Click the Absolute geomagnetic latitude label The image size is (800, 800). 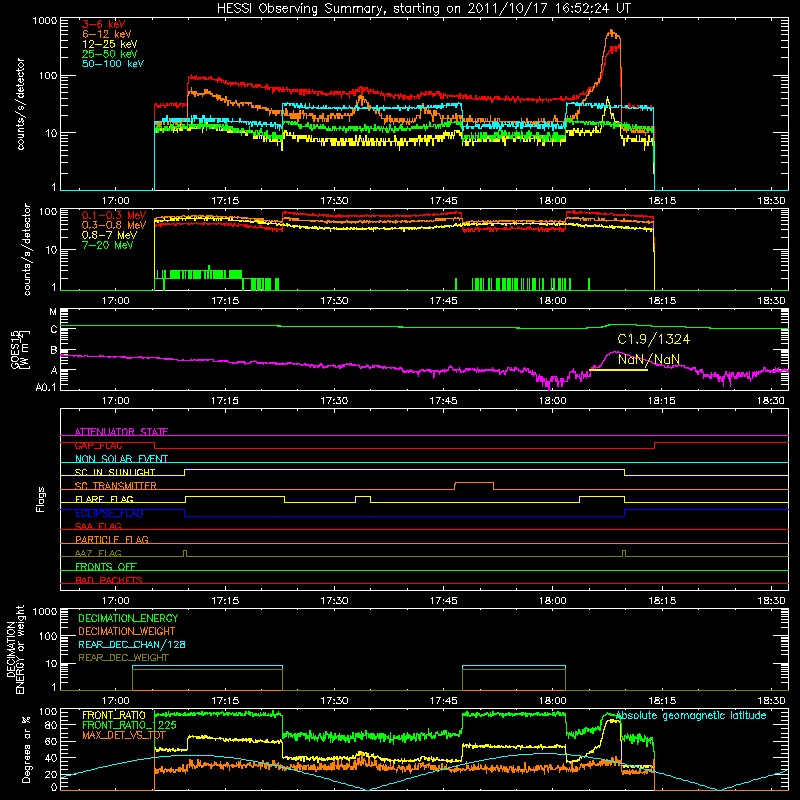tap(691, 715)
